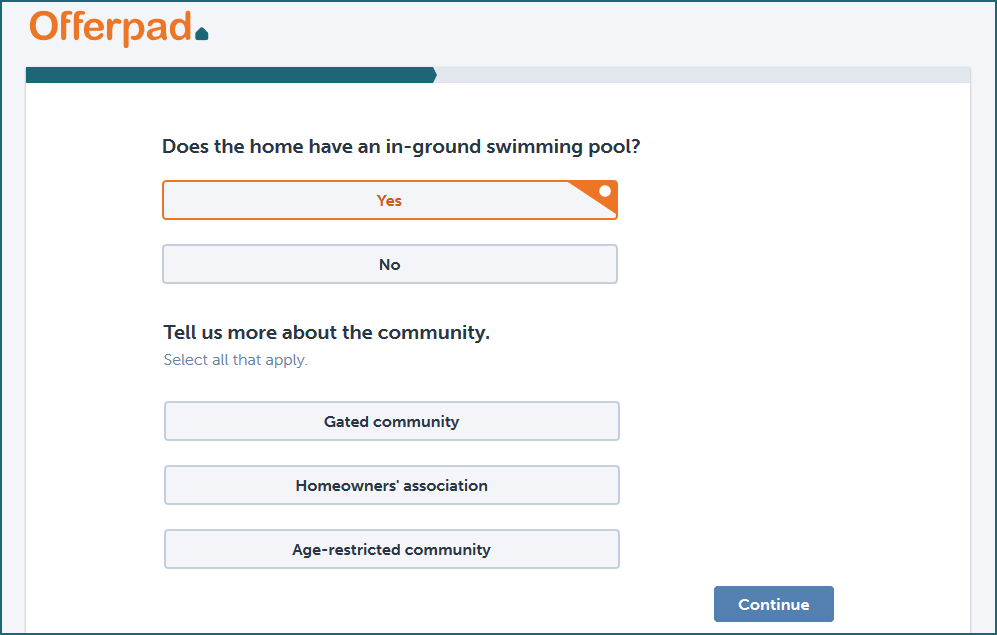Click the unfilled gray part of progress bar
Image resolution: width=997 pixels, height=635 pixels.
pos(700,75)
